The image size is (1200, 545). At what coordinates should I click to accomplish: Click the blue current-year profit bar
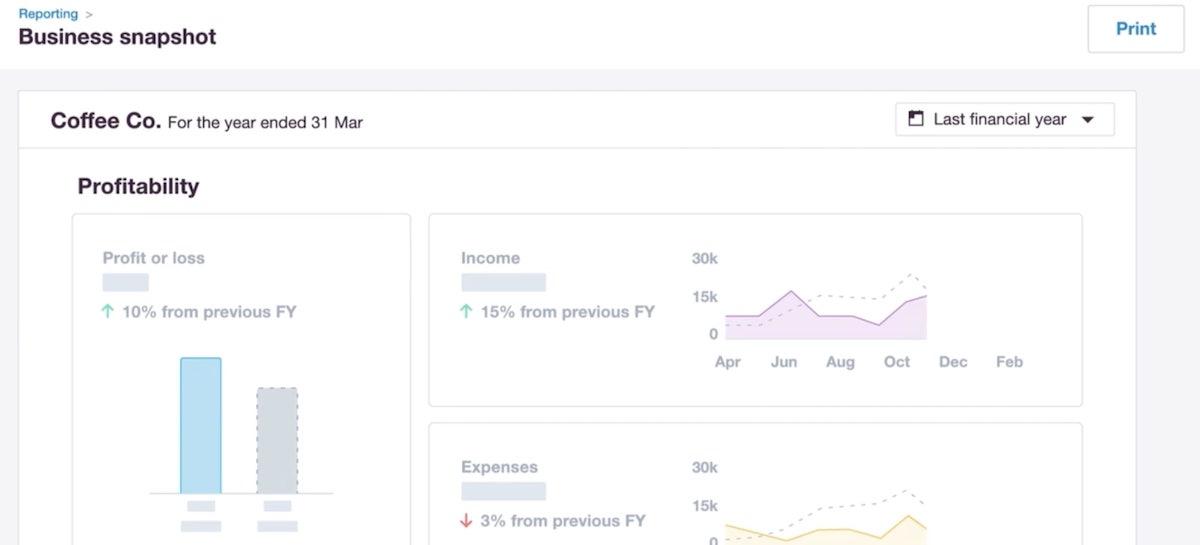pyautogui.click(x=201, y=425)
